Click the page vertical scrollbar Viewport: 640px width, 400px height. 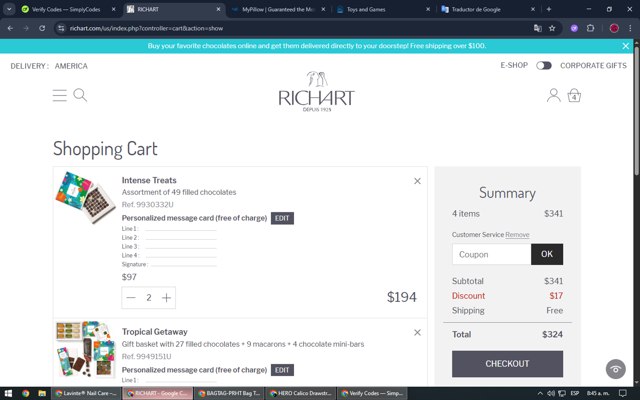point(636,110)
